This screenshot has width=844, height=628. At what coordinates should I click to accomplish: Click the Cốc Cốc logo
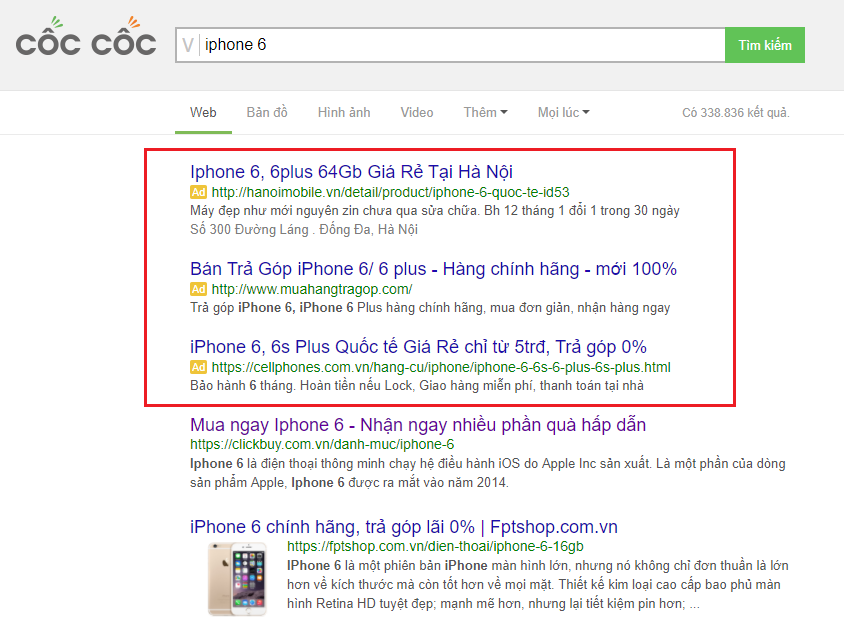pyautogui.click(x=86, y=40)
